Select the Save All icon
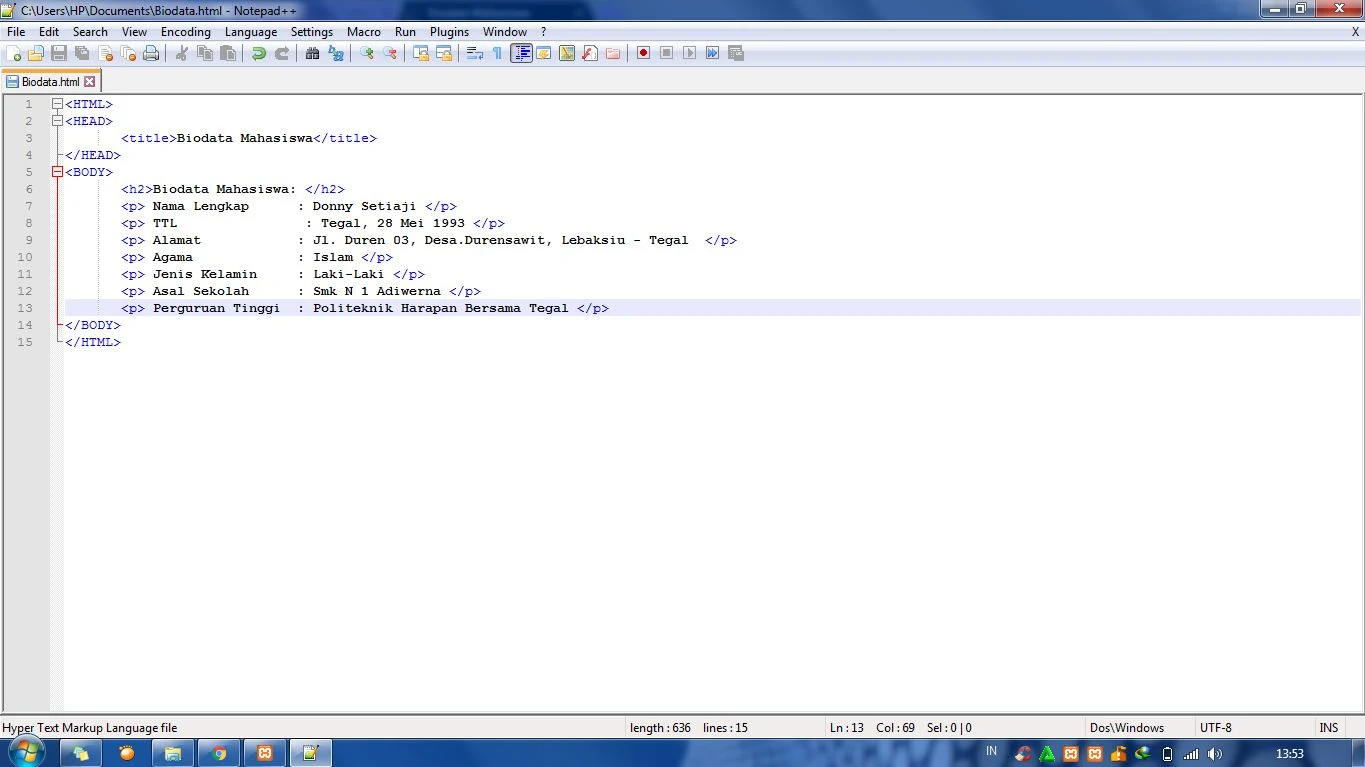This screenshot has width=1365, height=767. 81,52
